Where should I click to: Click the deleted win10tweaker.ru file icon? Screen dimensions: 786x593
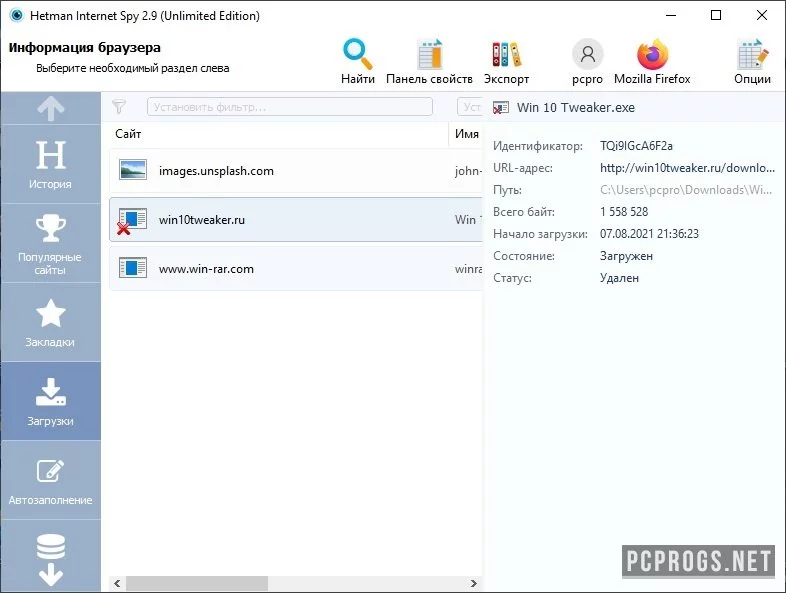(132, 221)
